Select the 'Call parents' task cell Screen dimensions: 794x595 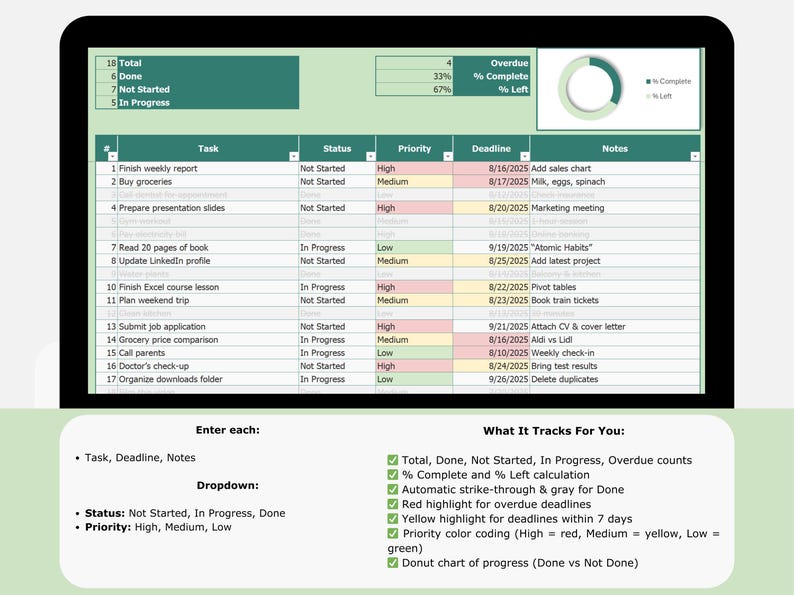pyautogui.click(x=208, y=353)
